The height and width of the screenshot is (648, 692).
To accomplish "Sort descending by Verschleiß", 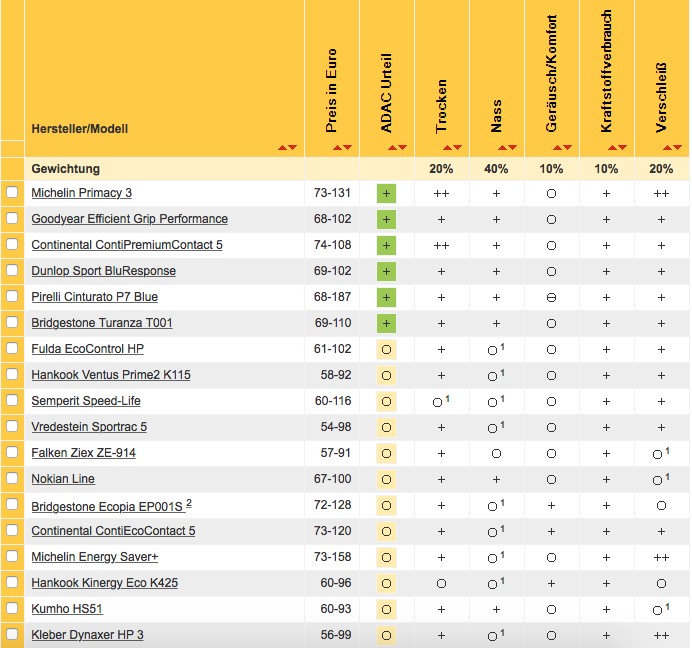I will (x=677, y=147).
